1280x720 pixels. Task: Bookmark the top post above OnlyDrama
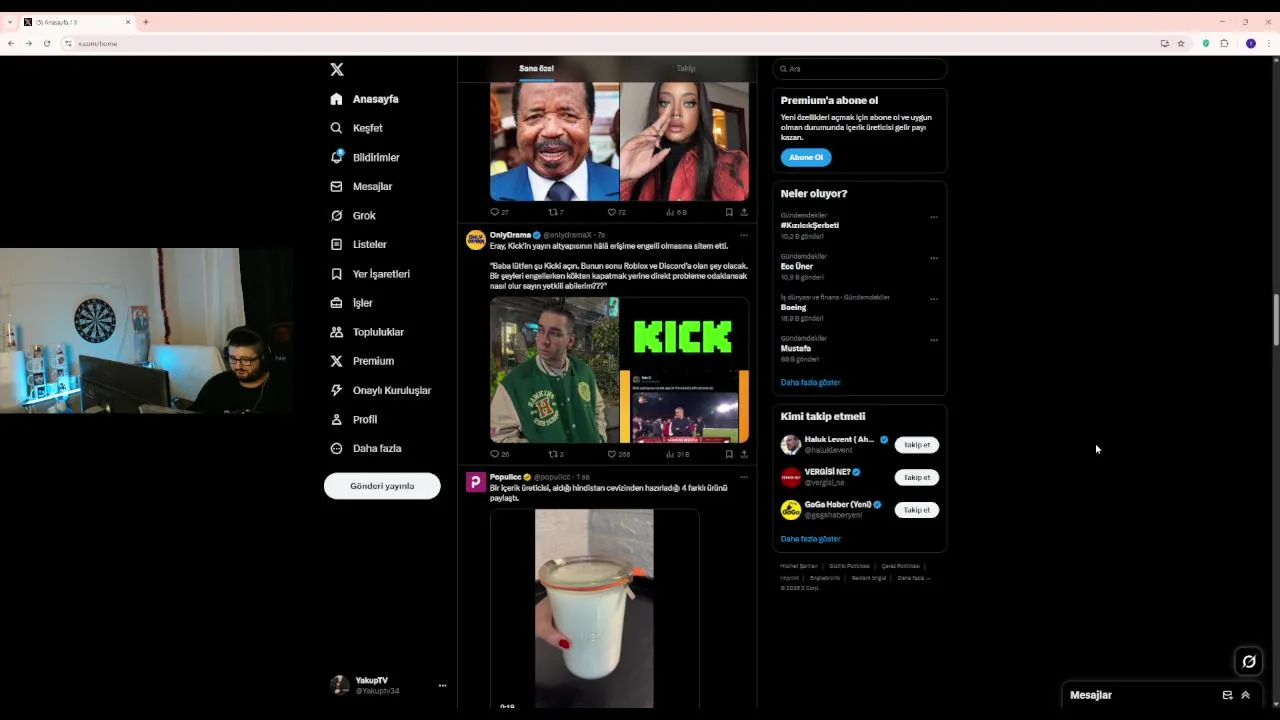click(x=729, y=212)
